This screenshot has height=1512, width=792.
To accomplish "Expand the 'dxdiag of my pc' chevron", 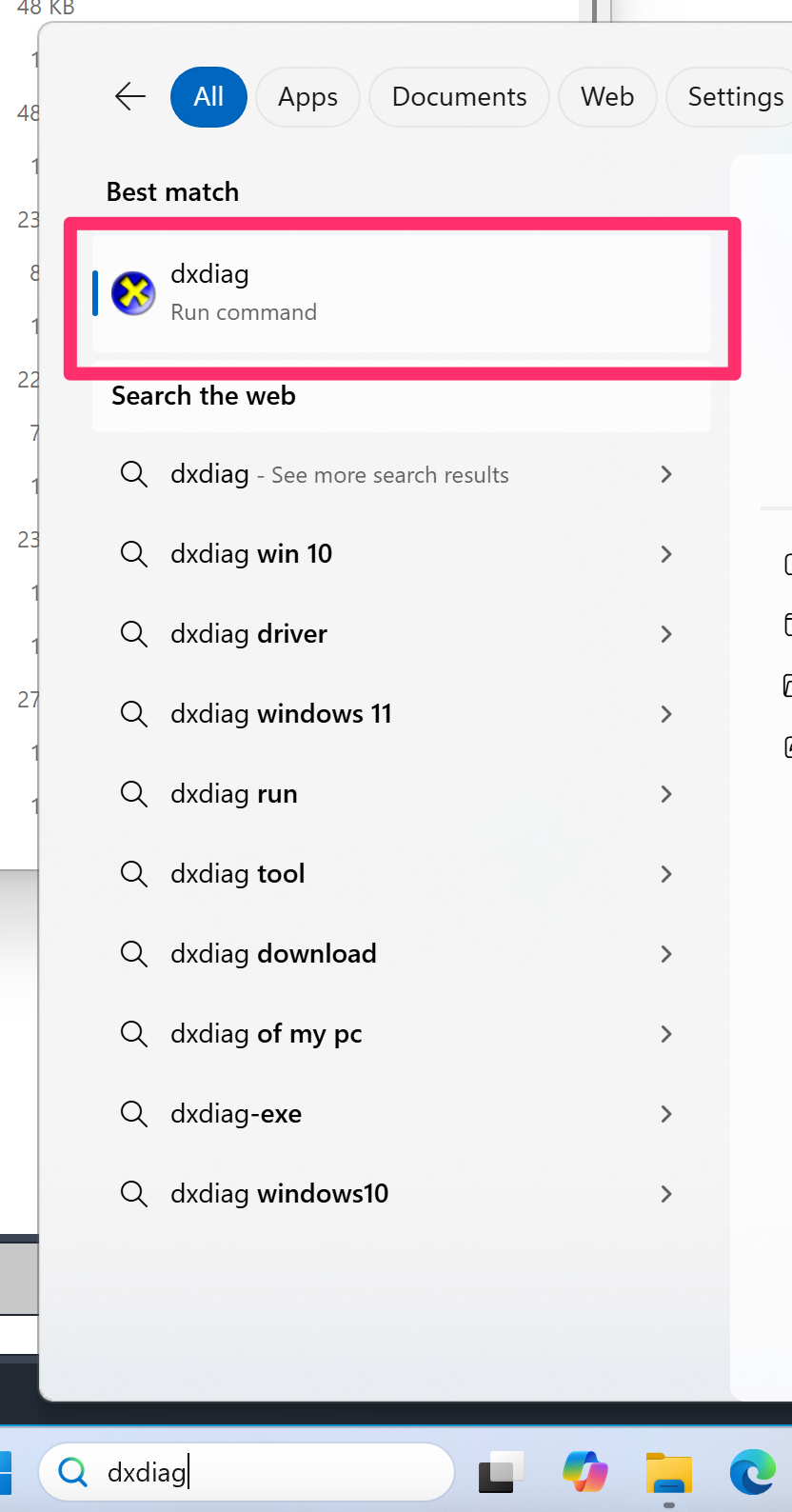I will [666, 1034].
